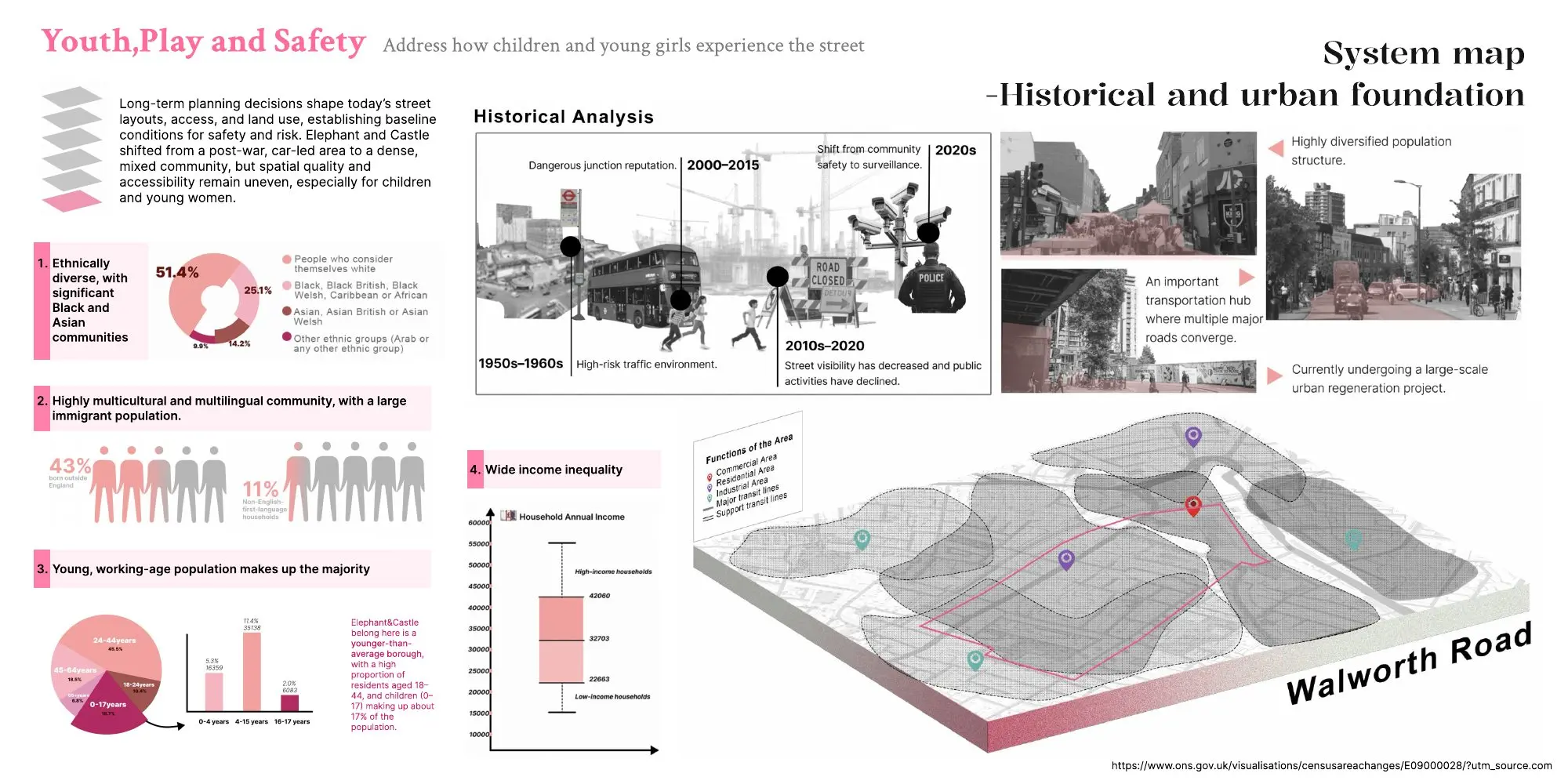Click the dark bar above 16-17 years
The image size is (1568, 784).
289,703
